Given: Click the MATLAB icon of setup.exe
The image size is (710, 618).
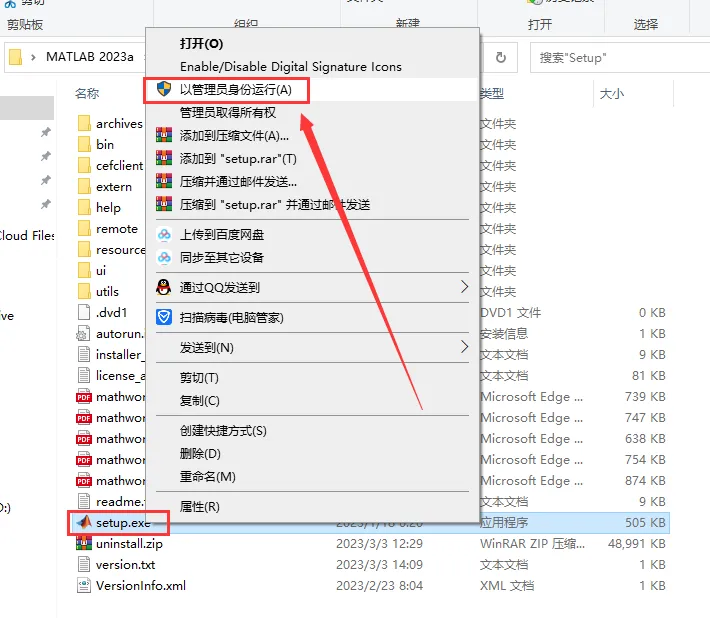Looking at the screenshot, I should coord(84,522).
